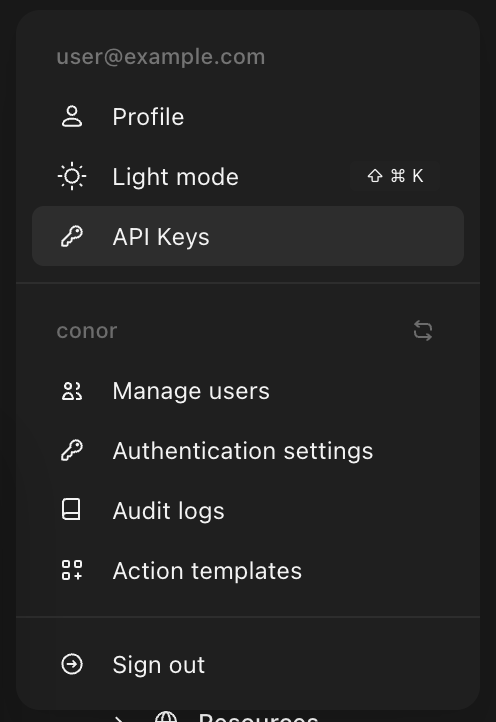496x722 pixels.
Task: Click the key icon beside Authentication settings
Action: (x=72, y=450)
